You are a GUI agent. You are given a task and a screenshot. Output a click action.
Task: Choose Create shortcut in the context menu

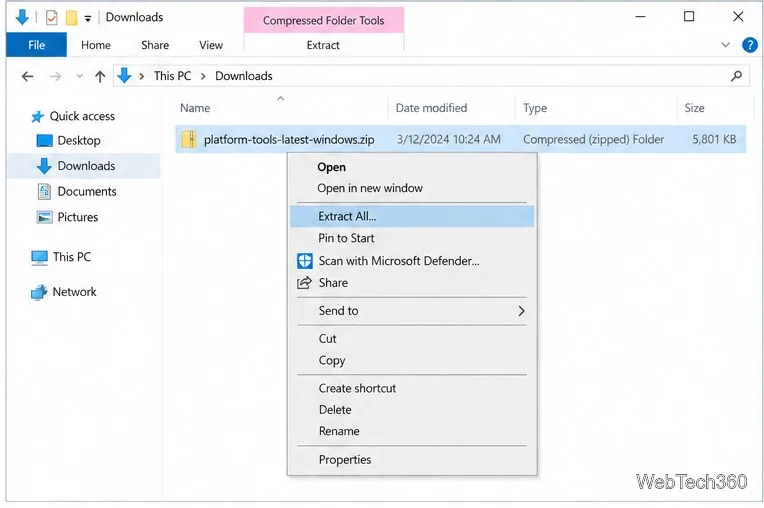coord(412,388)
